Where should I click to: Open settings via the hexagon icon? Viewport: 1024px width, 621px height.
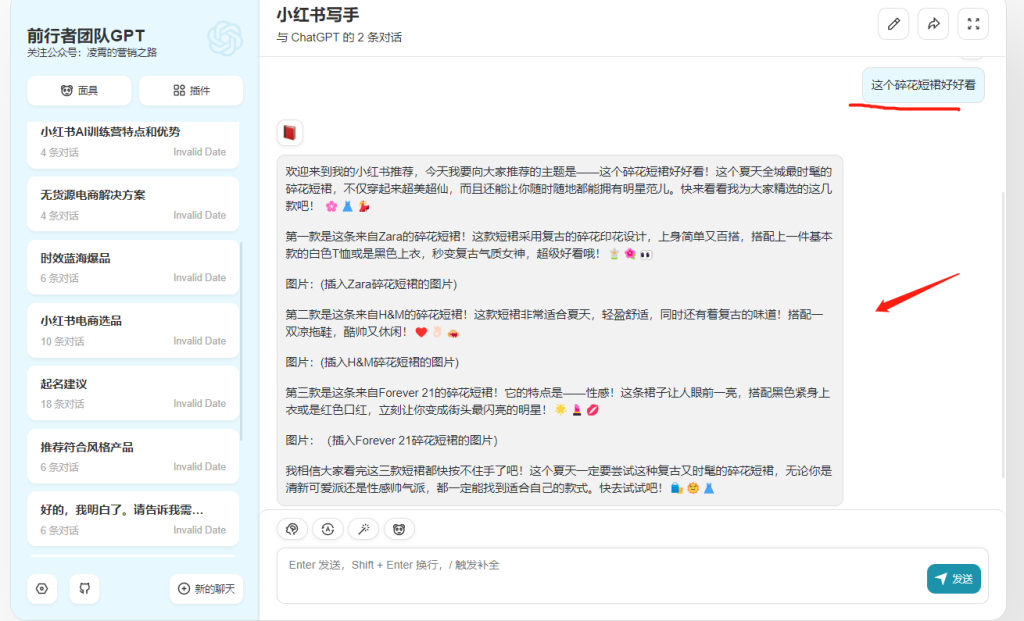pos(42,588)
